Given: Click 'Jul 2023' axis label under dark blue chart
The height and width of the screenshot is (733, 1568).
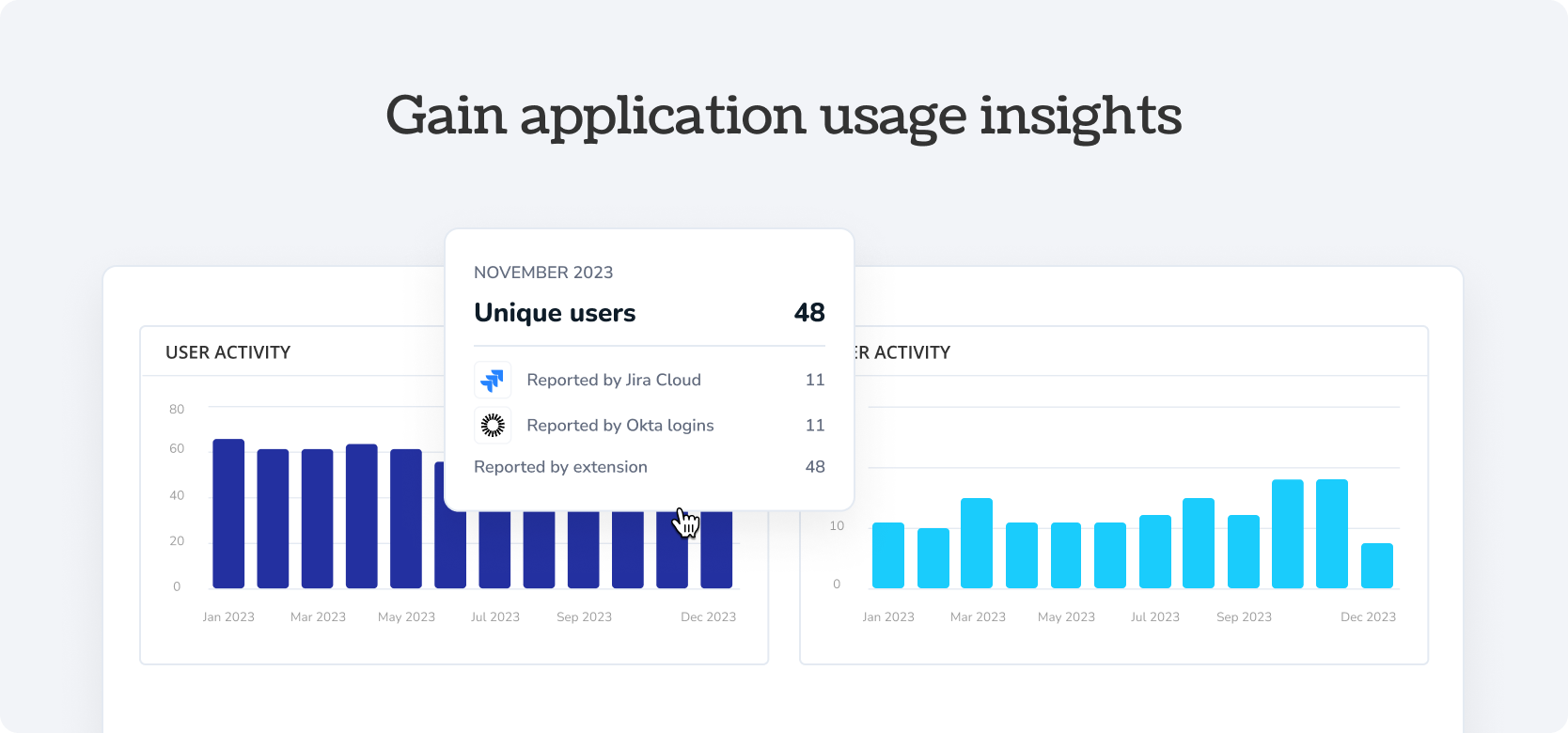Looking at the screenshot, I should (x=494, y=617).
